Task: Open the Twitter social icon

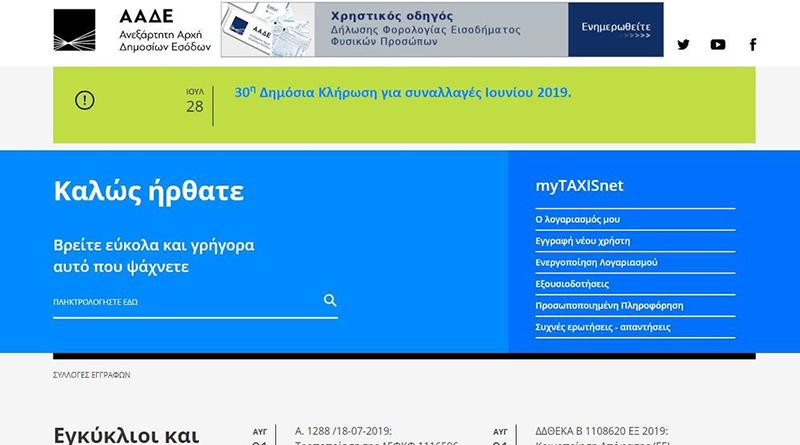Action: pyautogui.click(x=684, y=44)
